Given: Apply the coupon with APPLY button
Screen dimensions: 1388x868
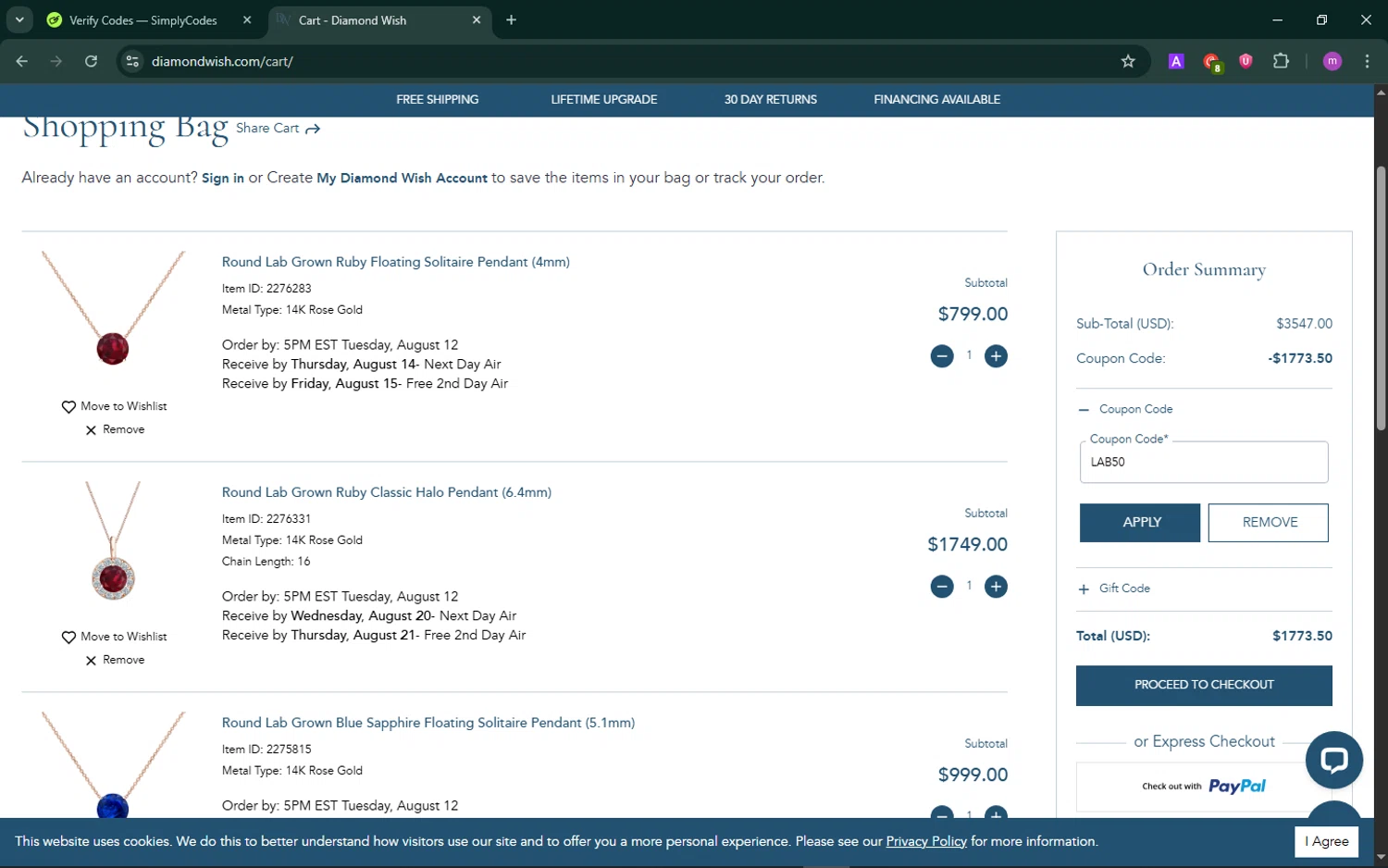Looking at the screenshot, I should pos(1140,523).
